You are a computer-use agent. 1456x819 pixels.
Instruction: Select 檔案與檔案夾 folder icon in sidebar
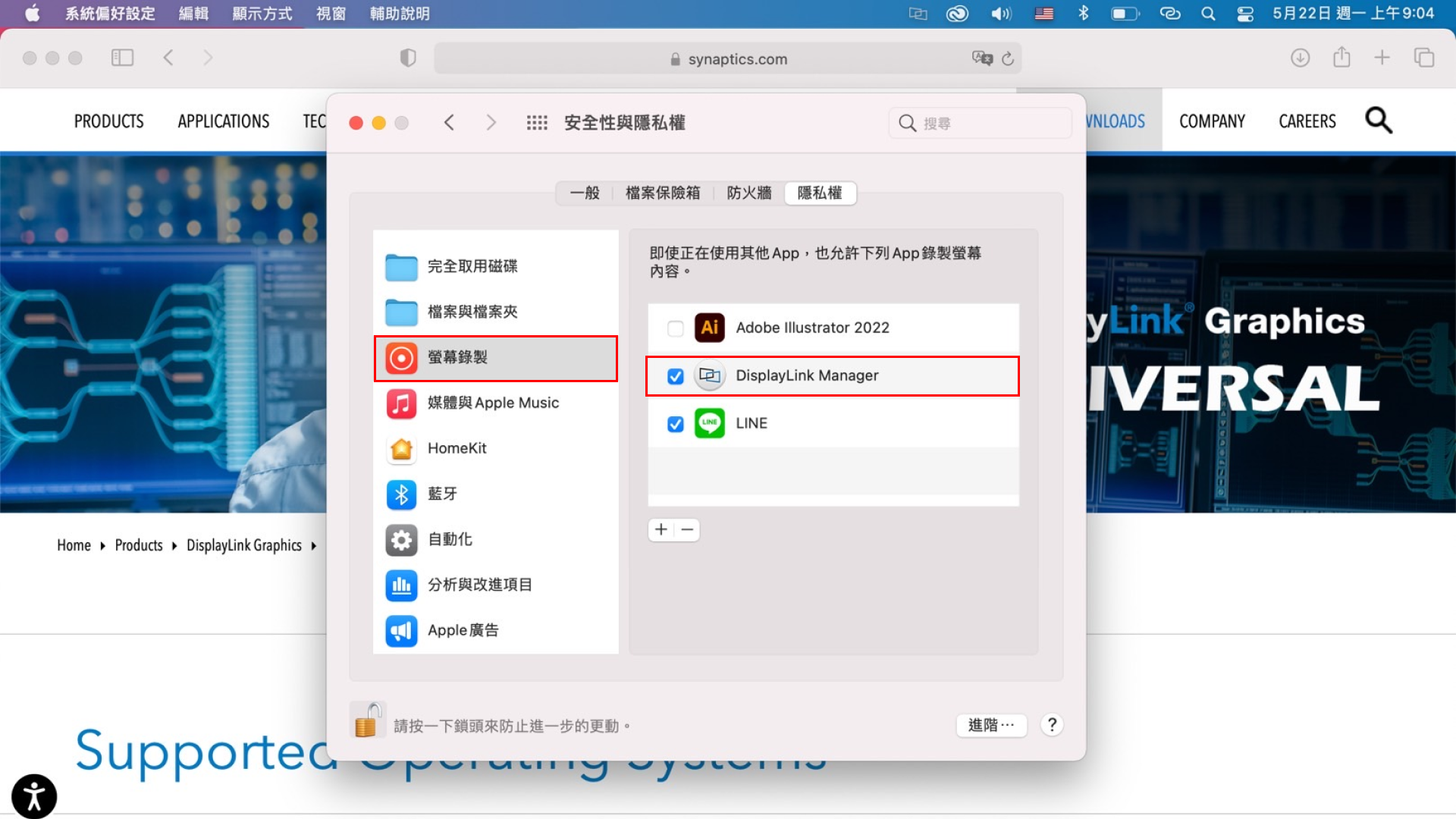coord(401,312)
